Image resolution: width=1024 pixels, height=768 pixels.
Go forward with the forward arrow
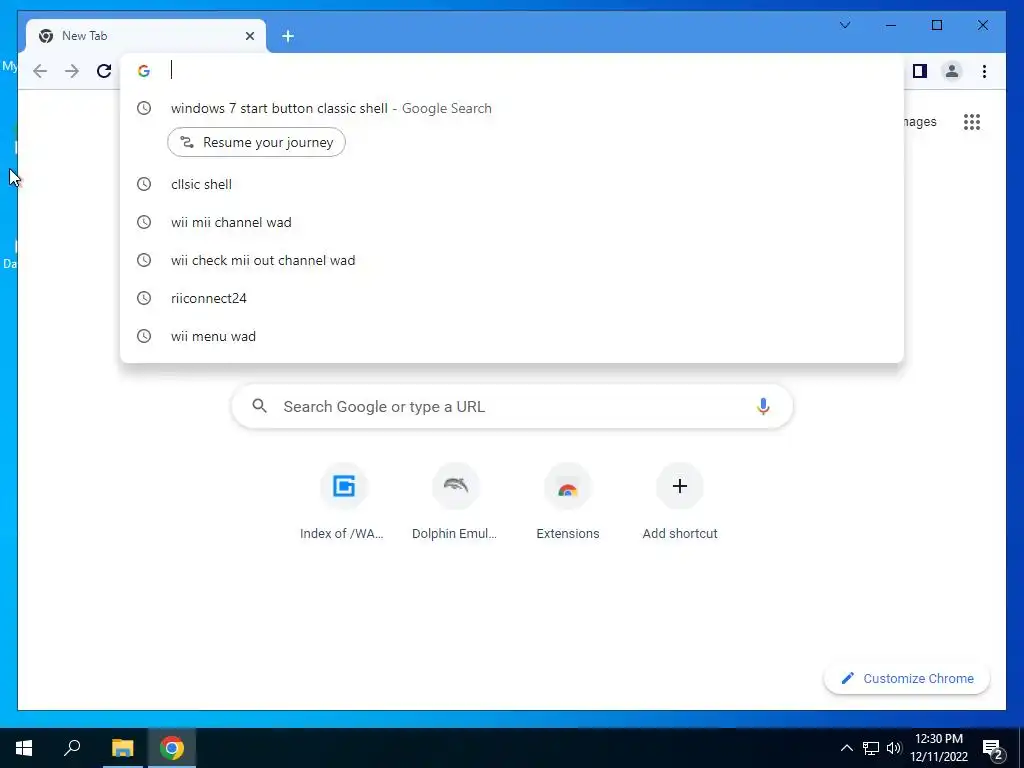click(72, 71)
